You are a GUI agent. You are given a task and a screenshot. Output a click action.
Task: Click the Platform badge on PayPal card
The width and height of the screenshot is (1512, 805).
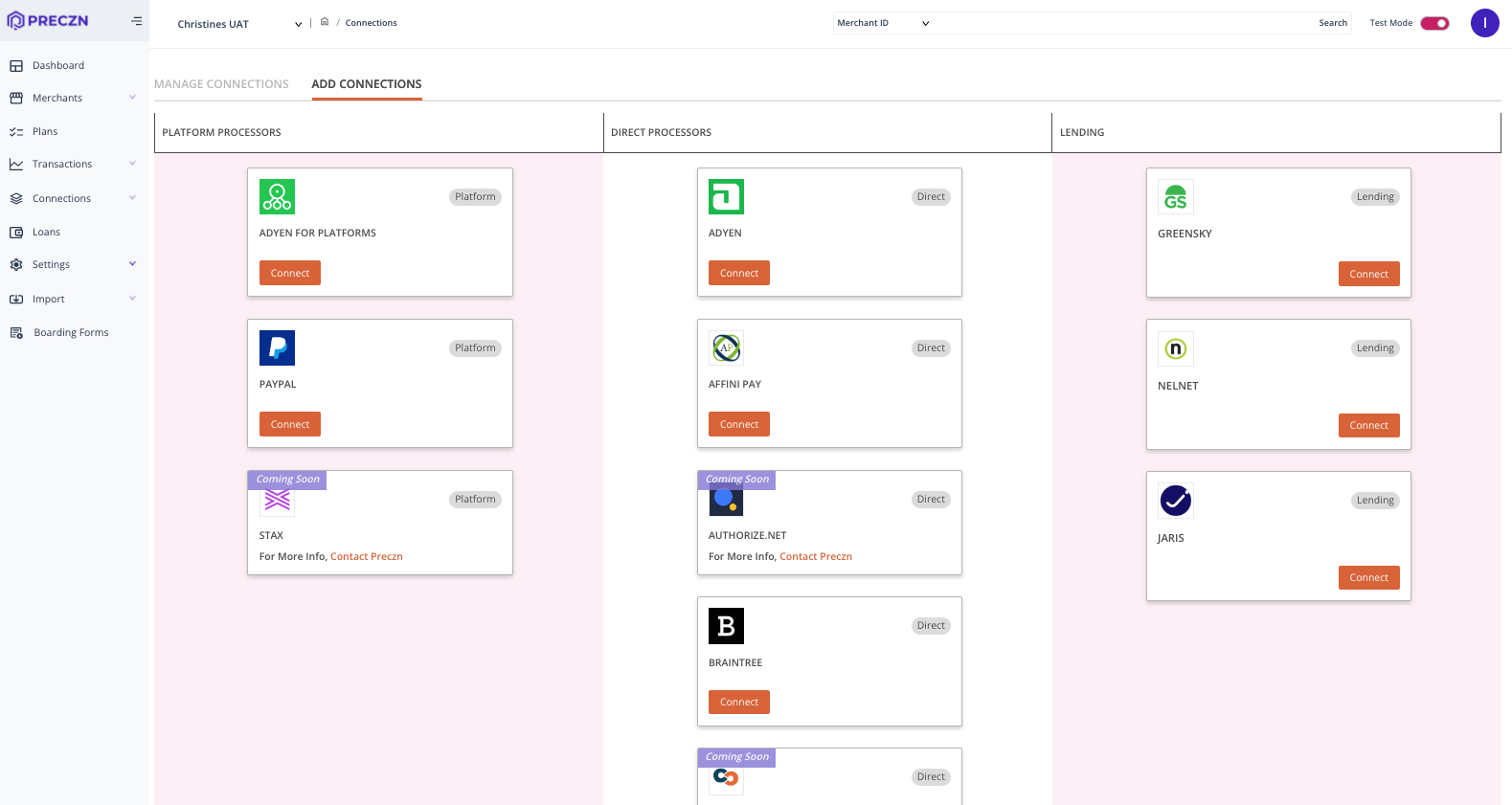coord(475,348)
